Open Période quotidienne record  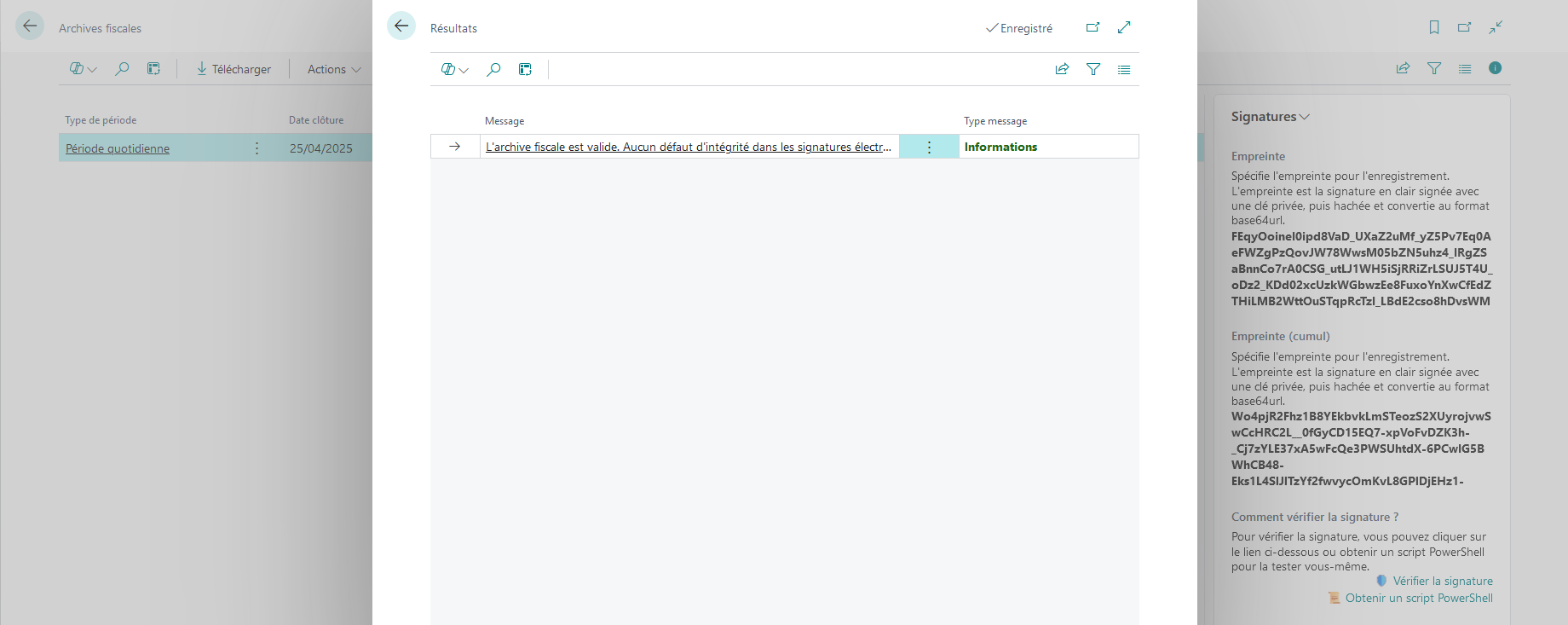[x=118, y=148]
